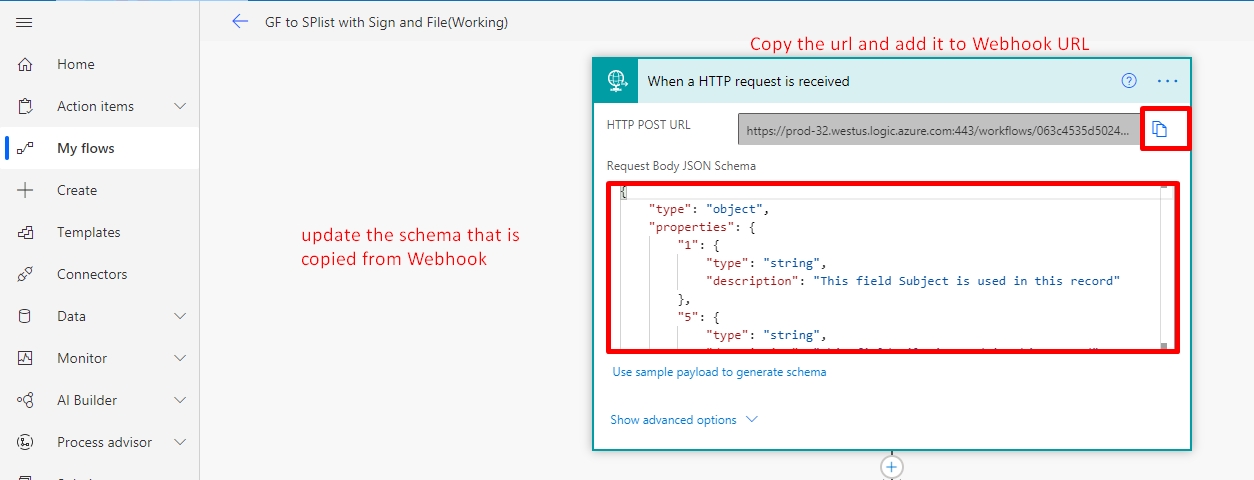Select the HTTP POST URL field
The height and width of the screenshot is (480, 1254).
tap(939, 129)
